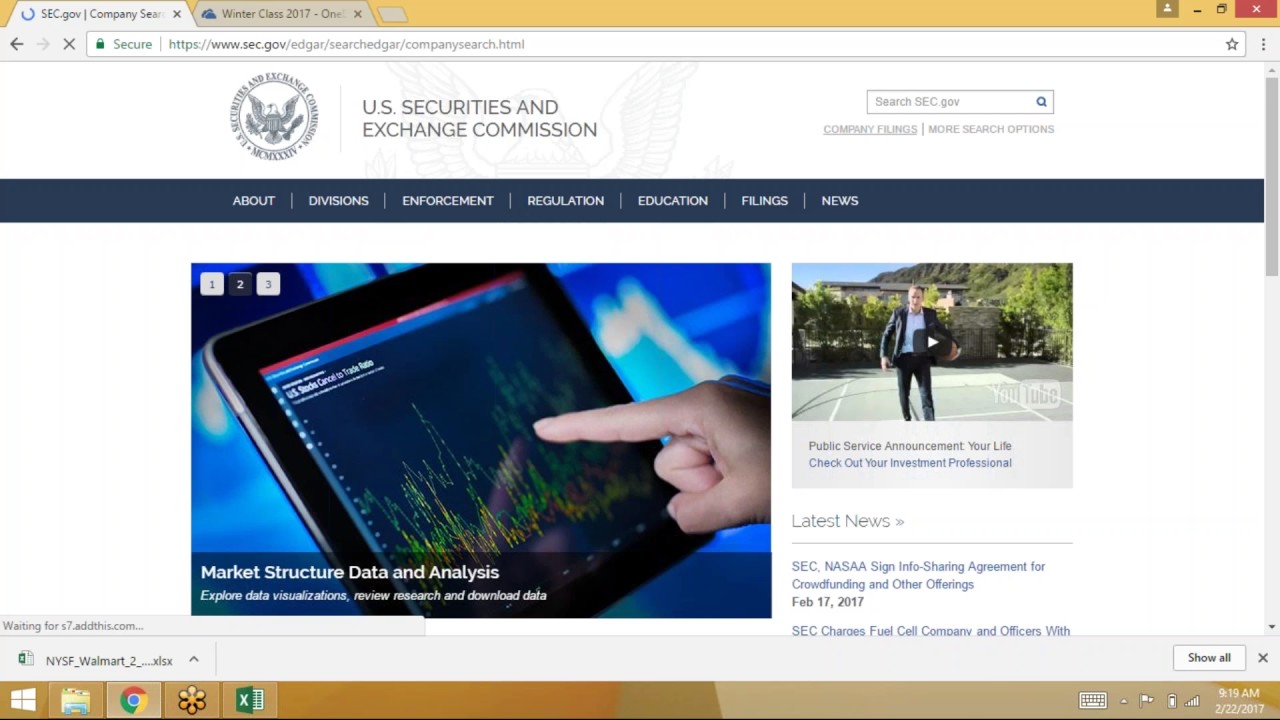Open the DIVISIONS menu

click(x=339, y=201)
